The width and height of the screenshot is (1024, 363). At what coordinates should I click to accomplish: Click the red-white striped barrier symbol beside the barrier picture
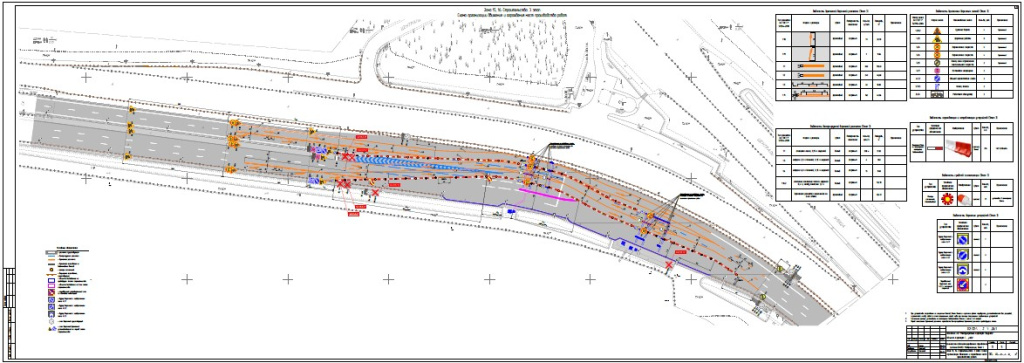pyautogui.click(x=935, y=148)
